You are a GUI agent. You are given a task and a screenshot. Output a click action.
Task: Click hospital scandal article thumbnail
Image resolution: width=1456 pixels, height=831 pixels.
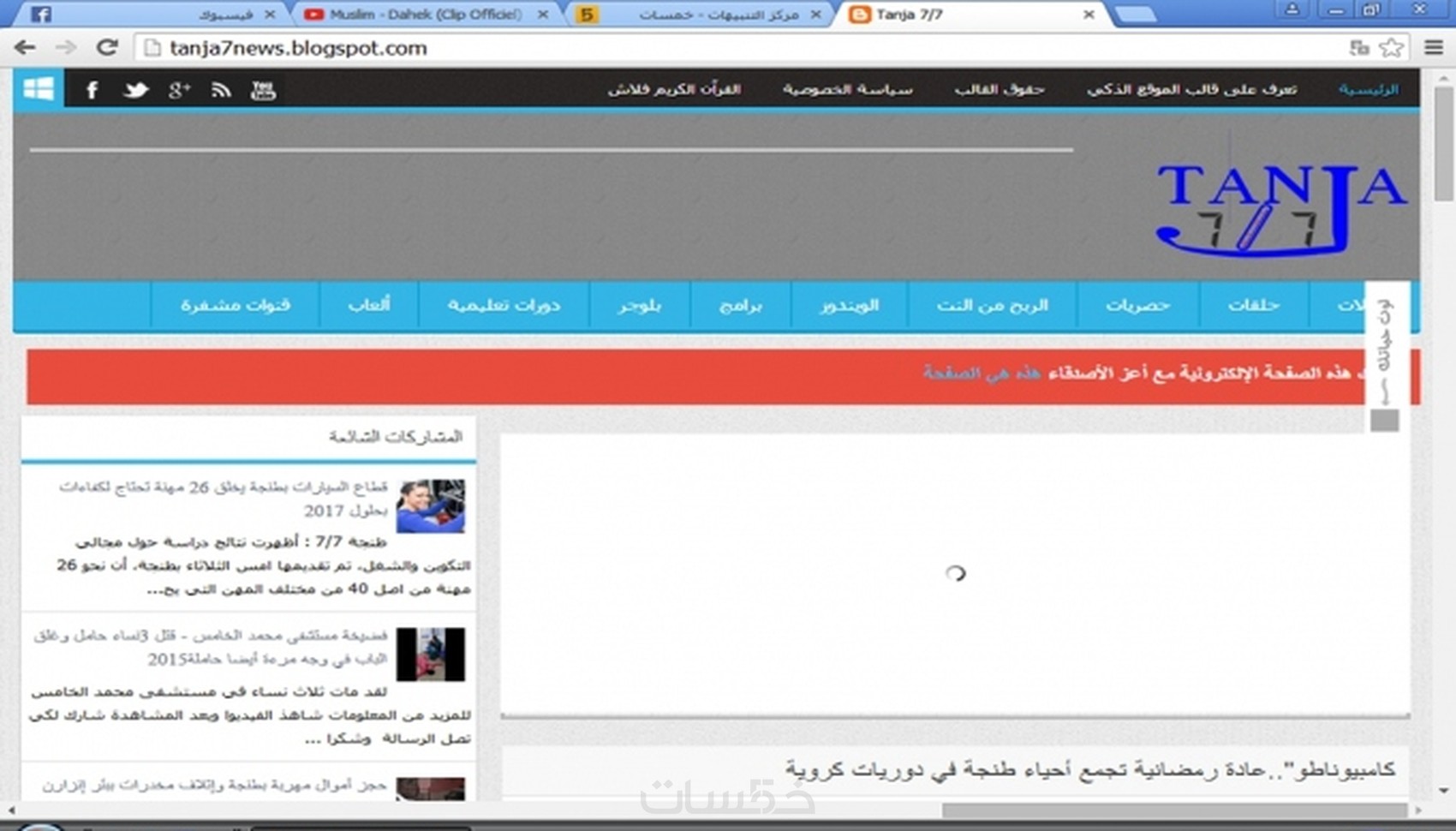430,655
